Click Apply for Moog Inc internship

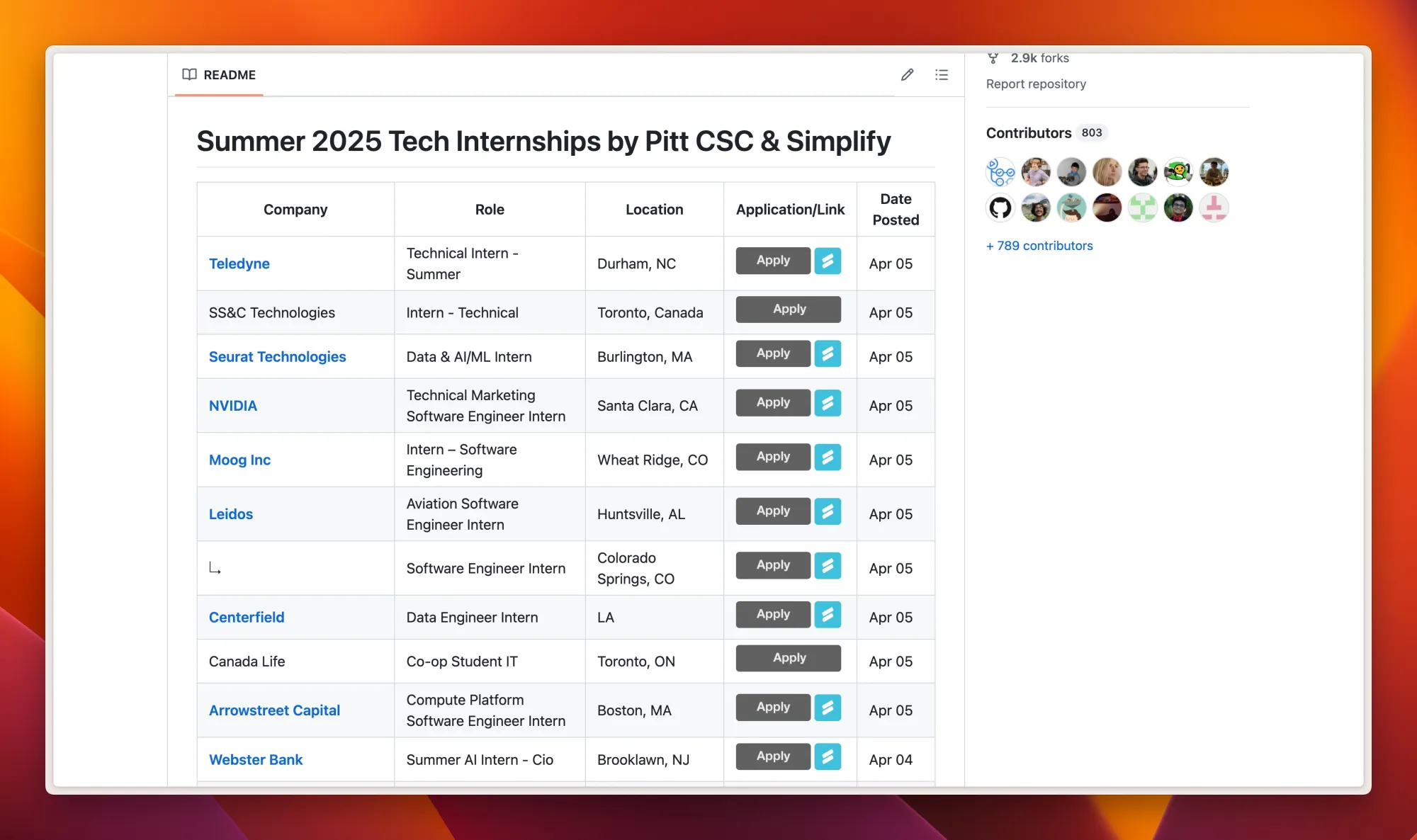tap(772, 457)
